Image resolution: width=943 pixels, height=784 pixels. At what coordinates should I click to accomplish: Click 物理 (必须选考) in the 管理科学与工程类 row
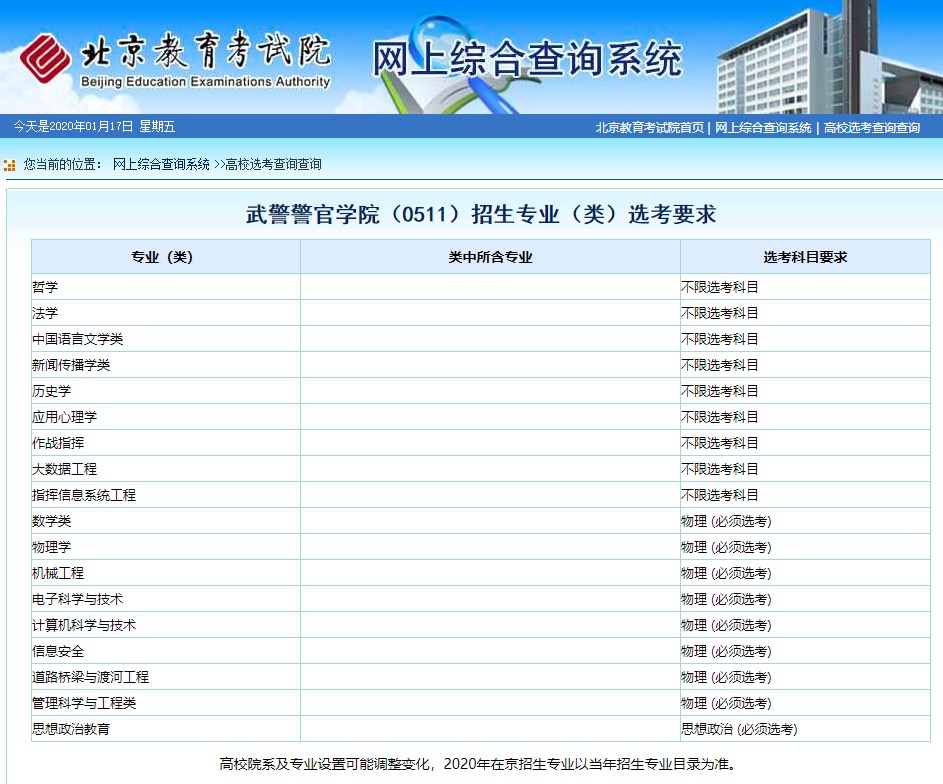point(726,703)
